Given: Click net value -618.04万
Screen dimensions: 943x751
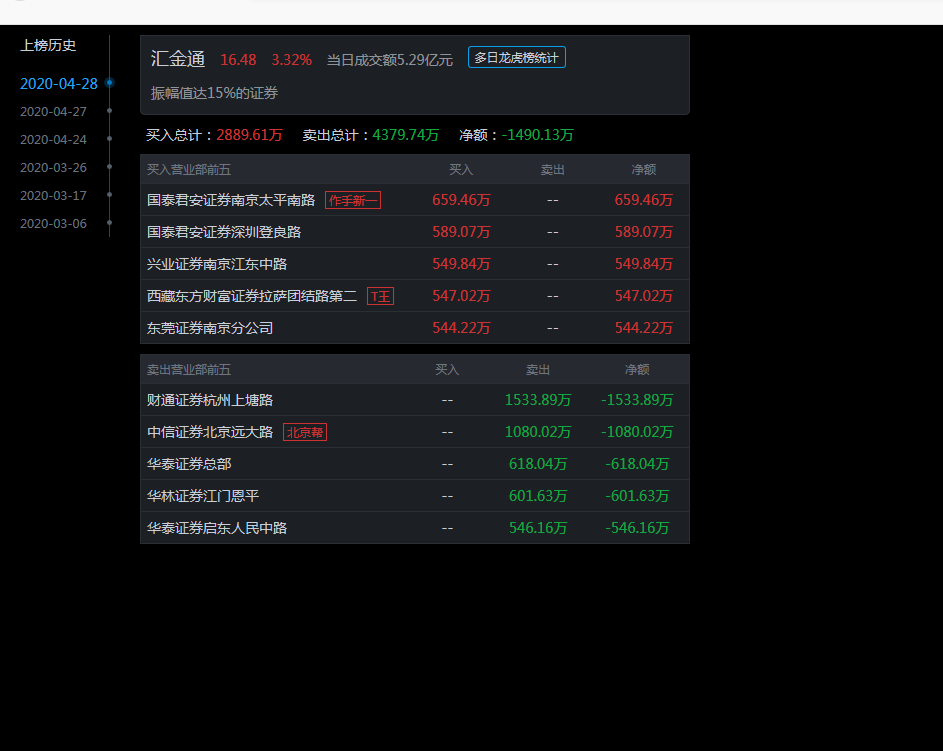Looking at the screenshot, I should [637, 464].
